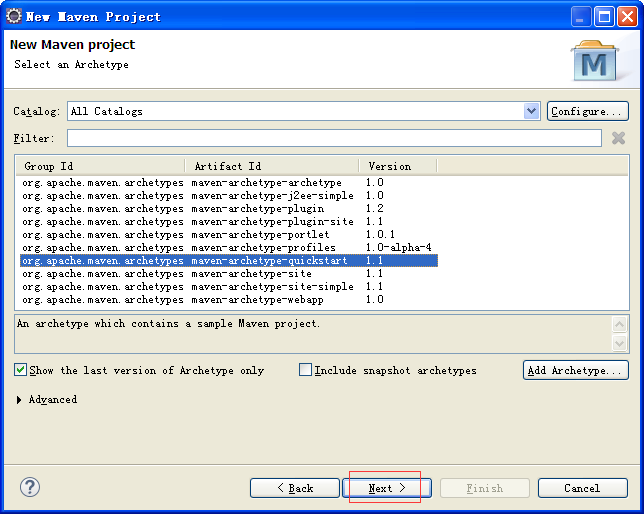
Task: Sort by the Artifact Id column header
Action: click(271, 166)
